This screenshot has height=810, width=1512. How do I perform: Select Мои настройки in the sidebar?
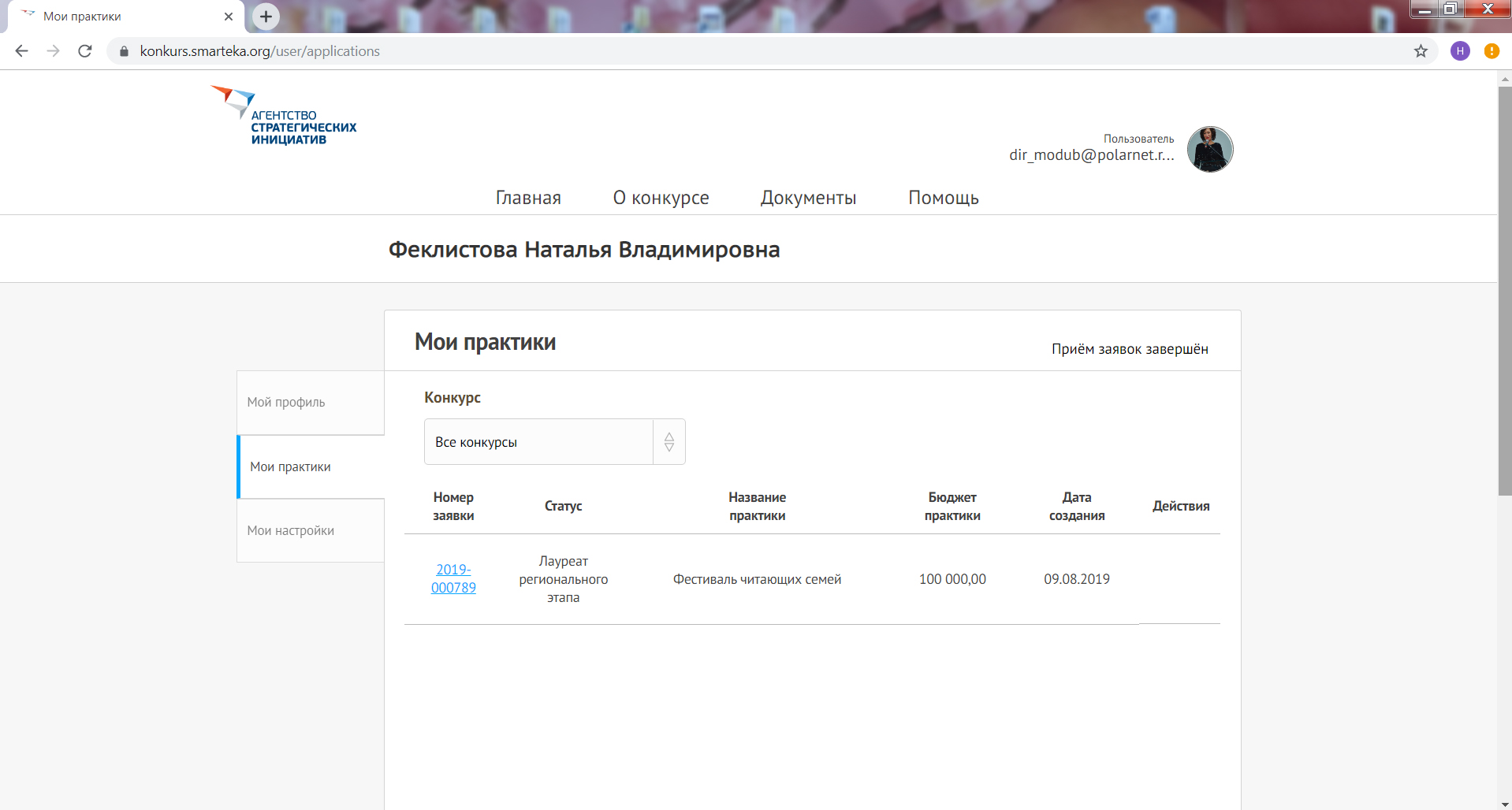(x=291, y=530)
